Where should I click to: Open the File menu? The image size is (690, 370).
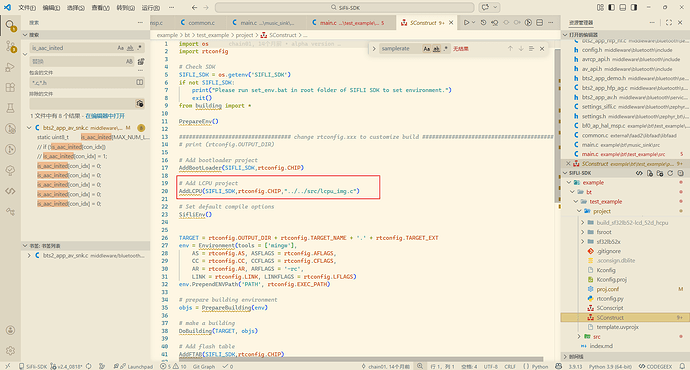pyautogui.click(x=27, y=8)
